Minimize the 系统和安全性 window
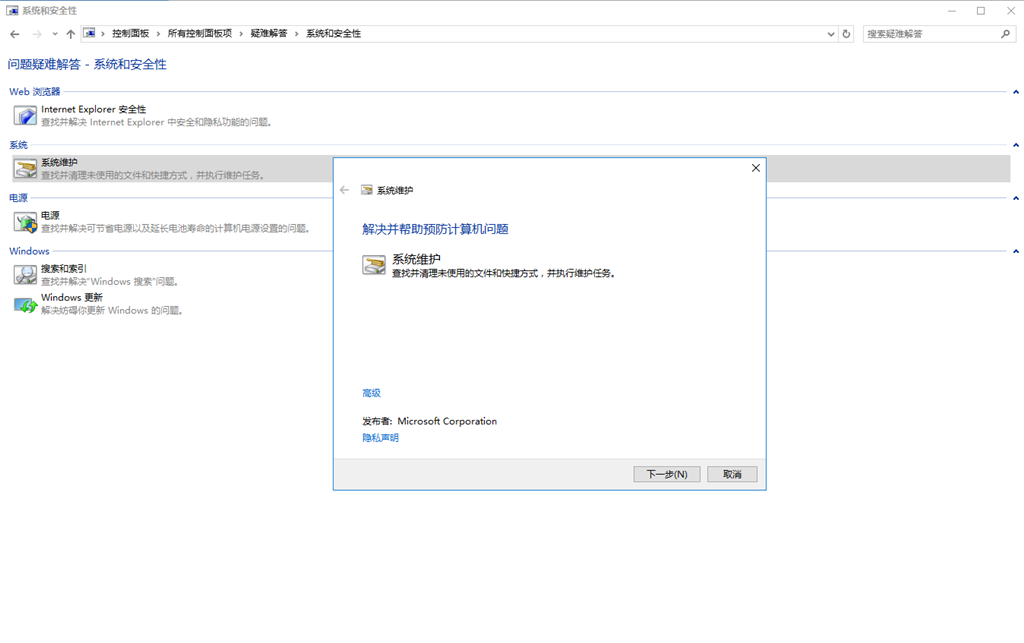This screenshot has width=1024, height=643. click(x=952, y=11)
